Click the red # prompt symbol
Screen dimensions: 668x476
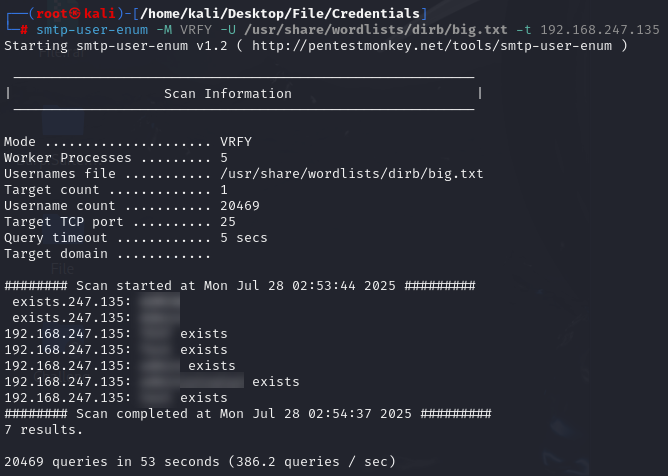pyautogui.click(x=23, y=30)
